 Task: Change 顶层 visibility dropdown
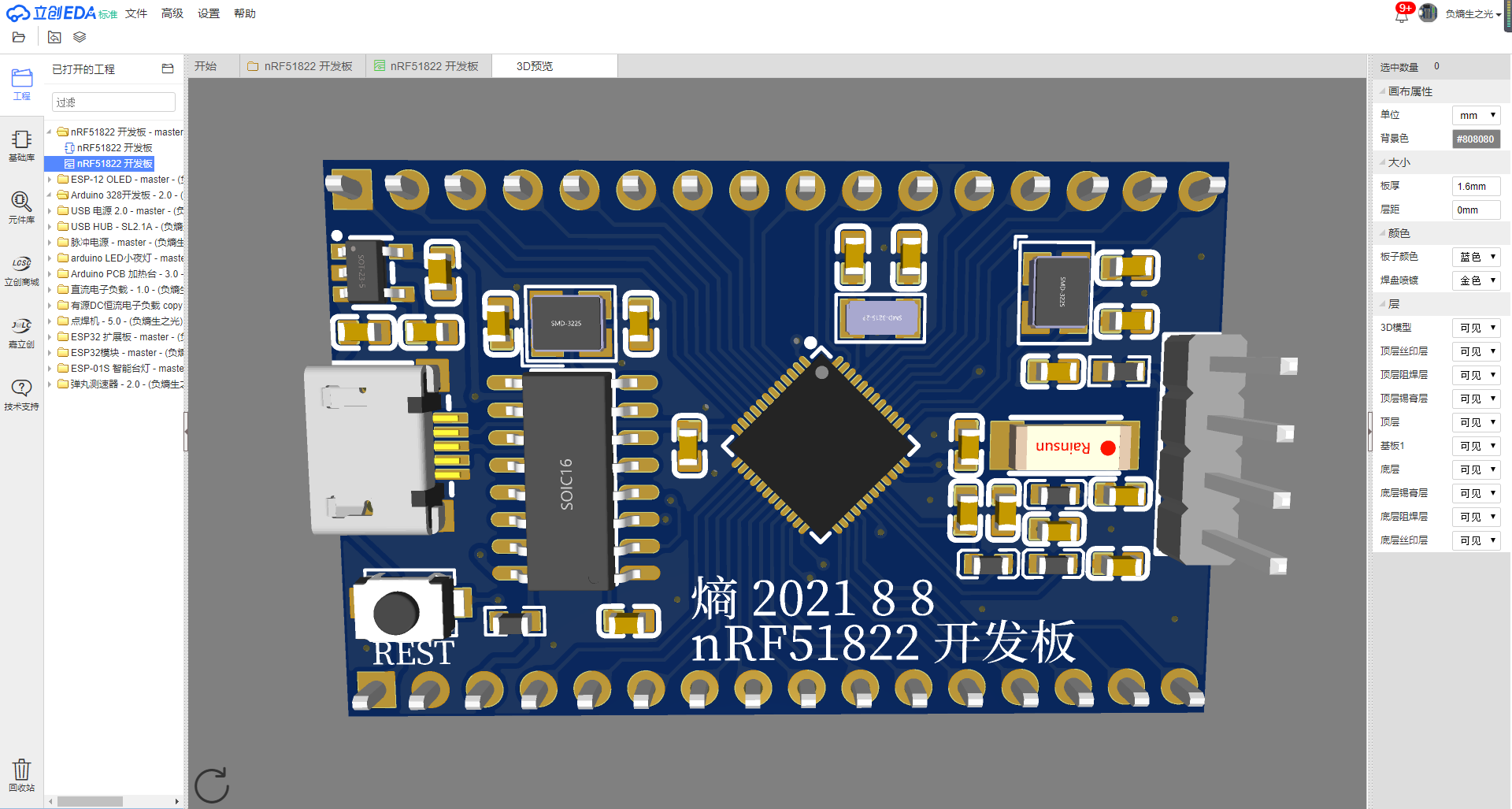(x=1476, y=422)
